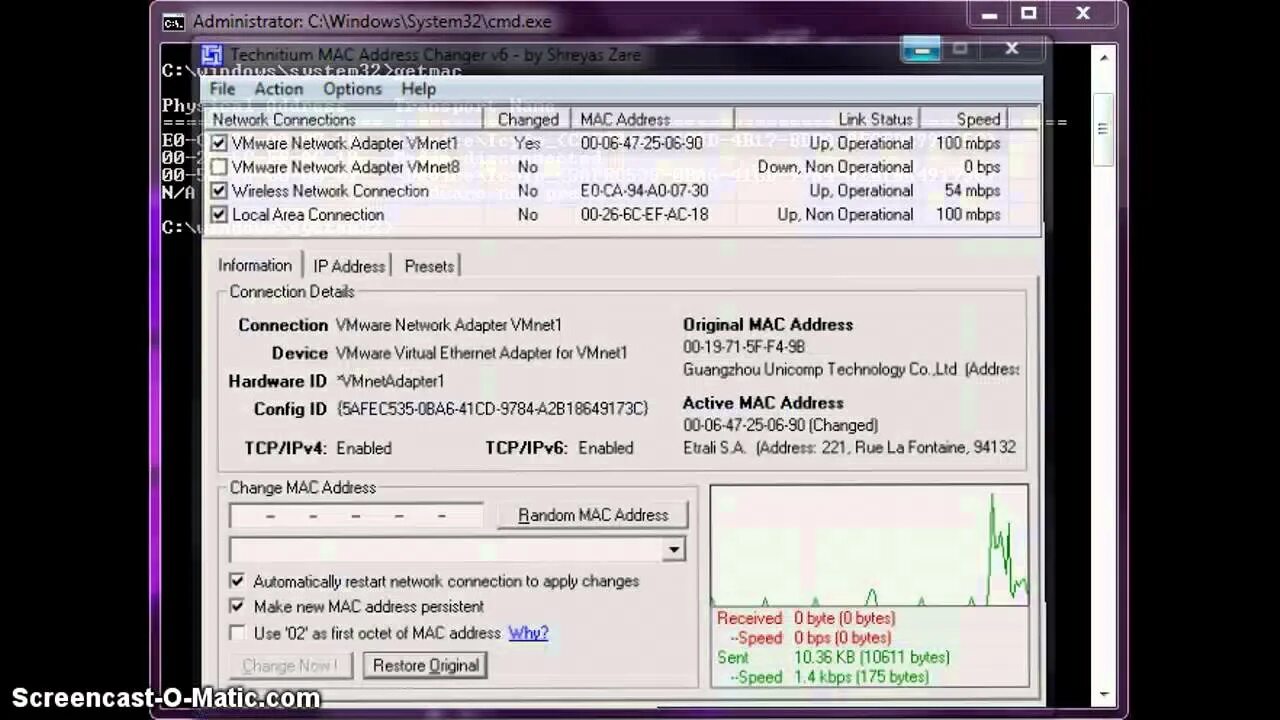Select MAC address E0-CA-94-A0-07-30 cell
Screen dimensions: 1280x720
point(644,191)
